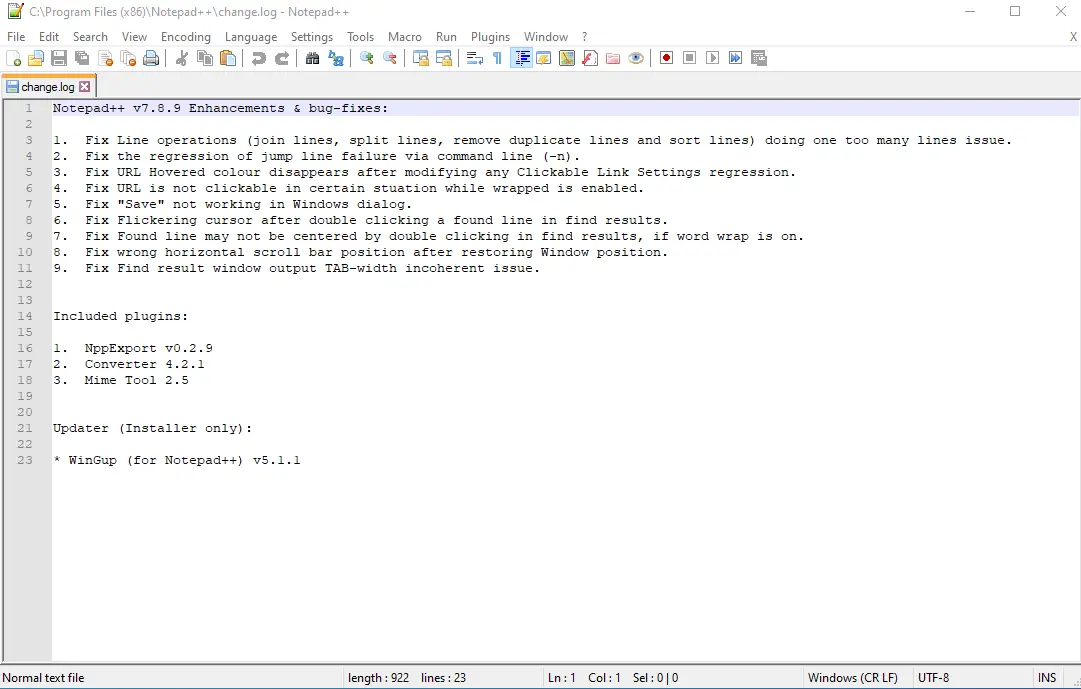Save the file with the floppy icon

[x=59, y=59]
